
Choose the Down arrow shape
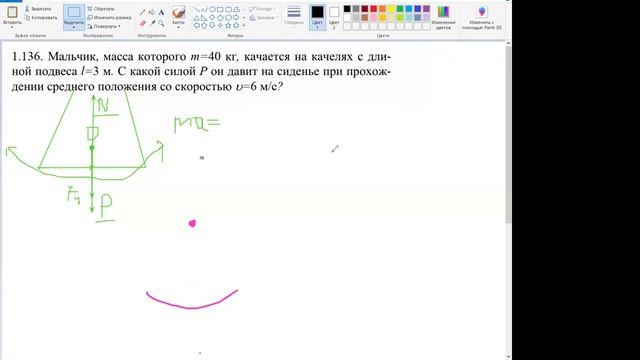[x=212, y=25]
